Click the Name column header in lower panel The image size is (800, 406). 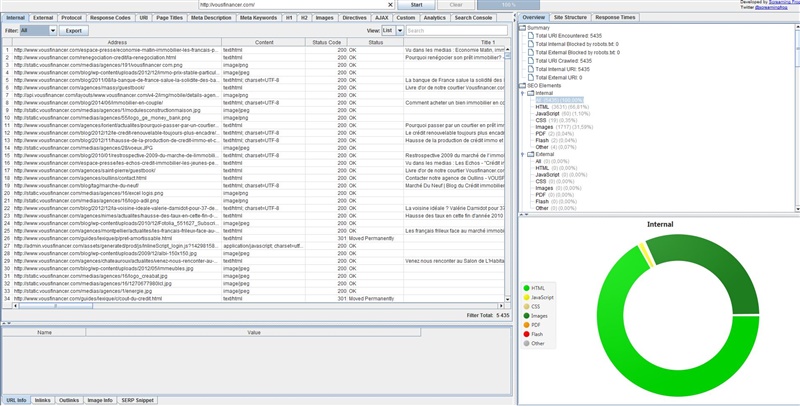tap(44, 333)
